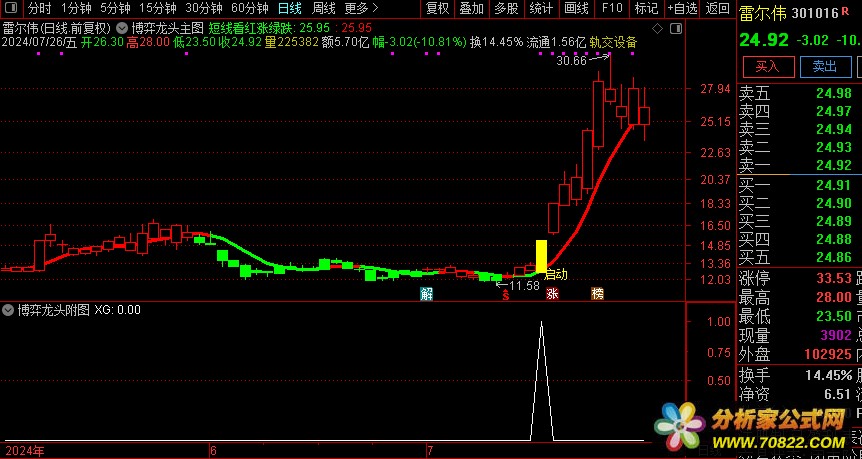
Task: Click the 6 month marker on the time axis
Action: tap(213, 451)
